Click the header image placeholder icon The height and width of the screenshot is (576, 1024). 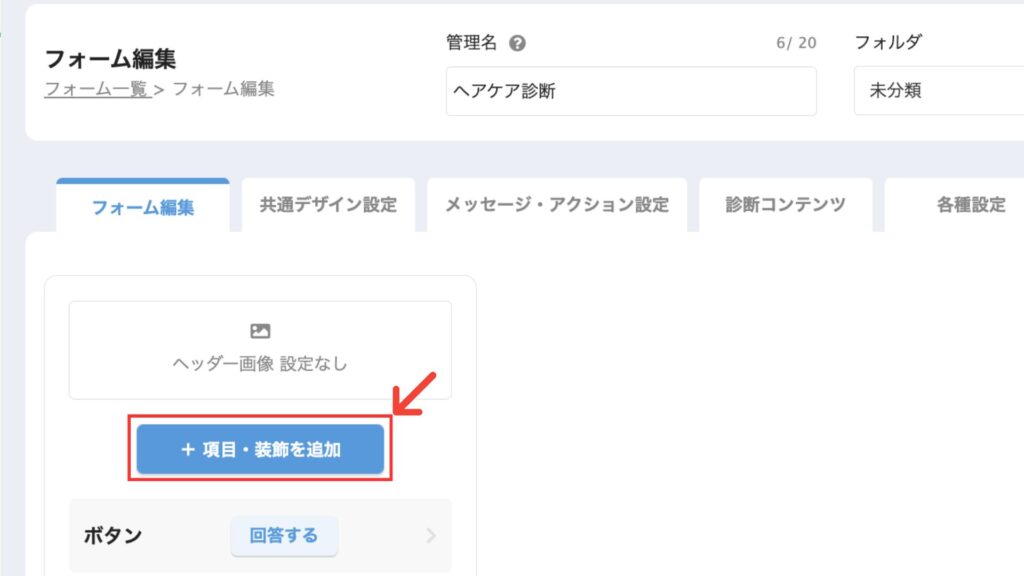pos(260,331)
